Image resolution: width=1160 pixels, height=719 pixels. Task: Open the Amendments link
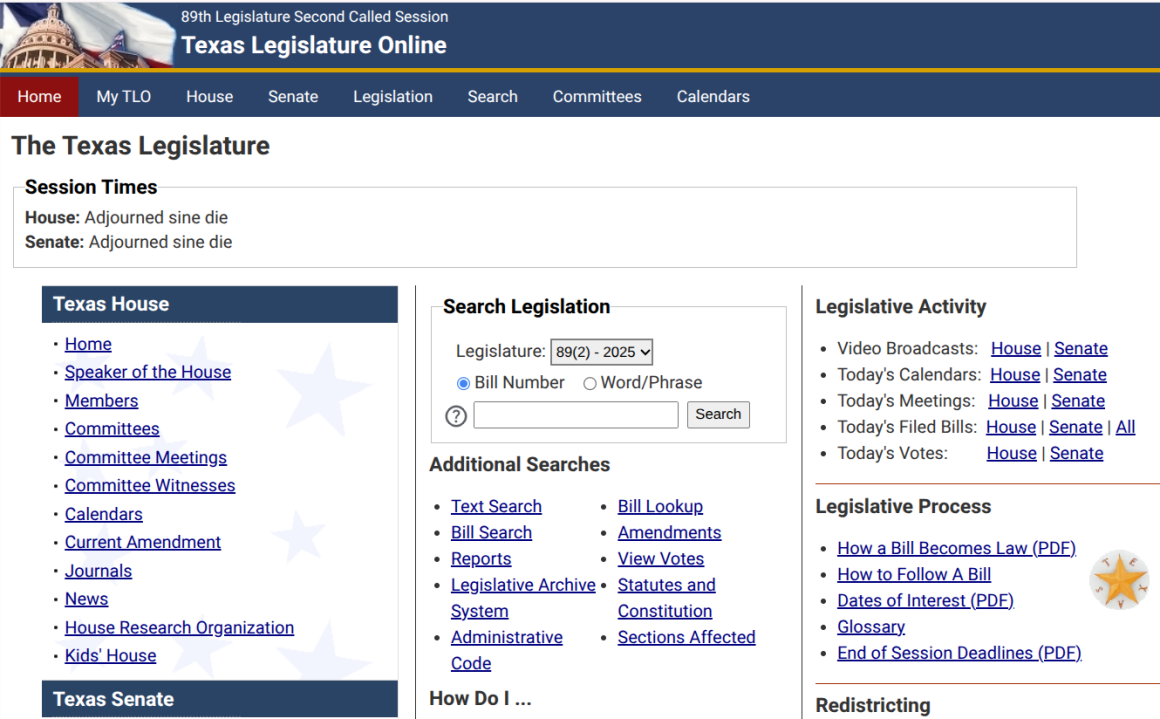[670, 533]
